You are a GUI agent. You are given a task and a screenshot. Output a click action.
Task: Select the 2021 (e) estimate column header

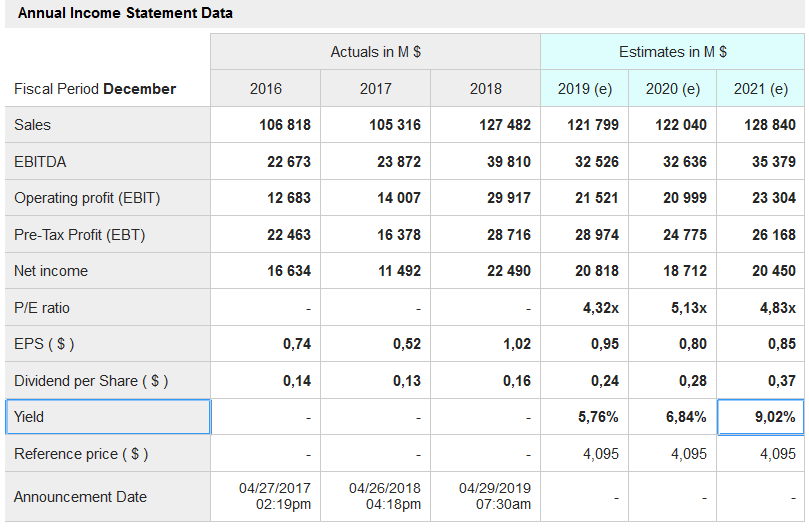pyautogui.click(x=761, y=89)
